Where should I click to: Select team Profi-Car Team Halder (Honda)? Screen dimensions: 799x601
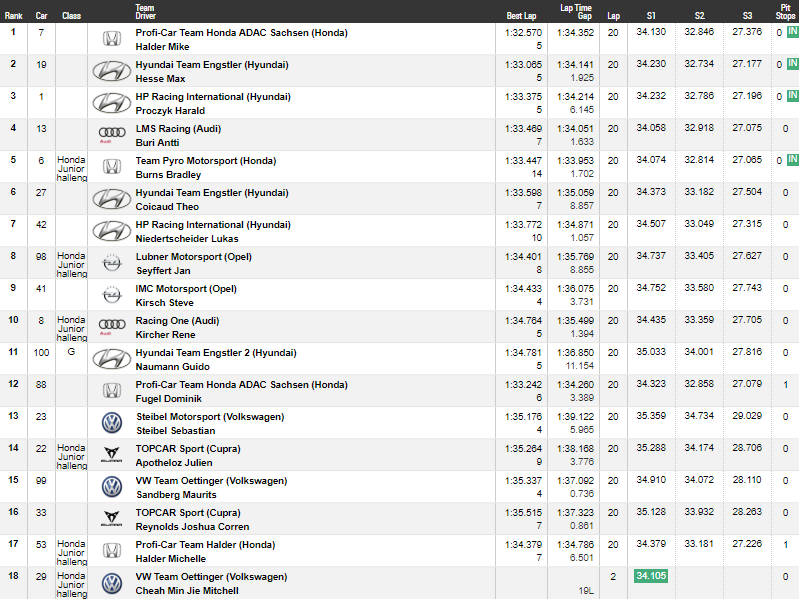click(205, 545)
